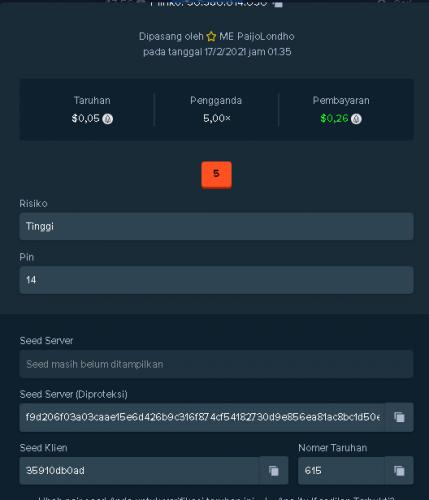Open the Keadilan Terbukti info link
The image size is (429, 500).
coord(335,498)
